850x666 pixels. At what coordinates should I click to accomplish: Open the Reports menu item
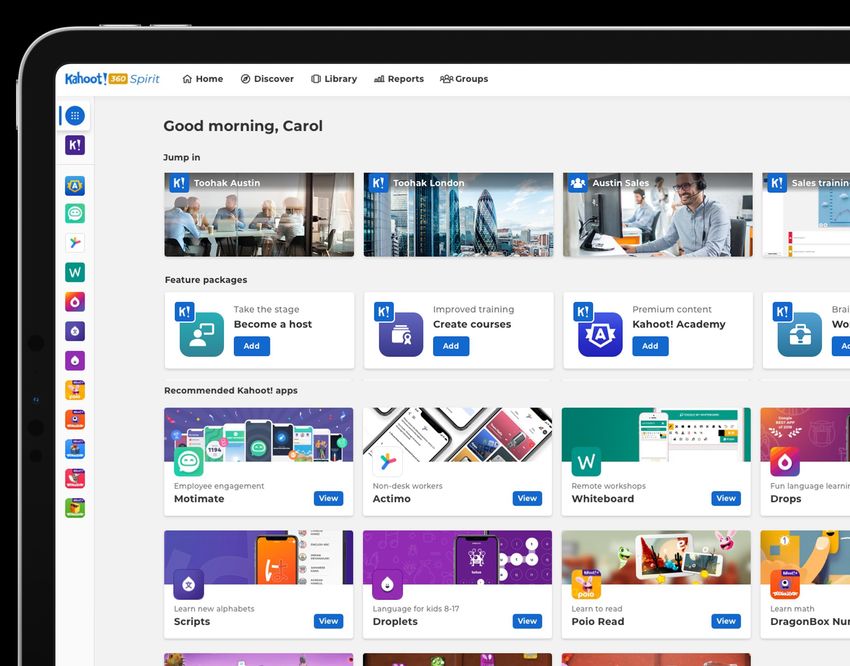pos(399,79)
